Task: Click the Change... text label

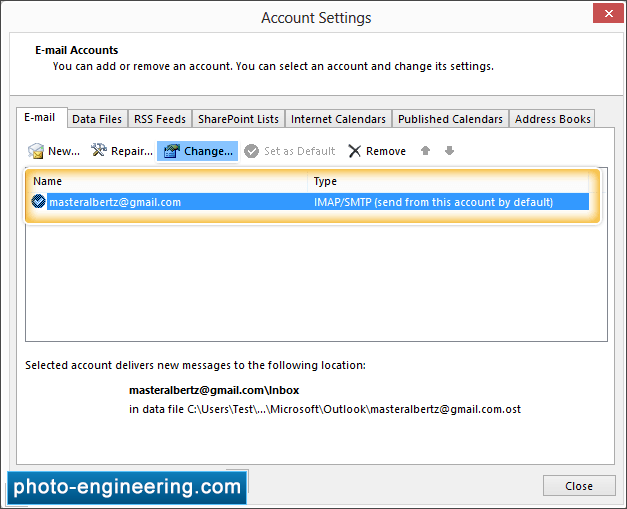Action: click(x=208, y=151)
